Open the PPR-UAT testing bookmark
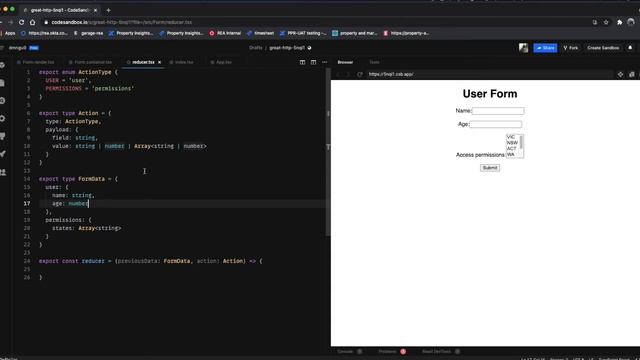Screen dimensions: 640x360 [x=303, y=33]
